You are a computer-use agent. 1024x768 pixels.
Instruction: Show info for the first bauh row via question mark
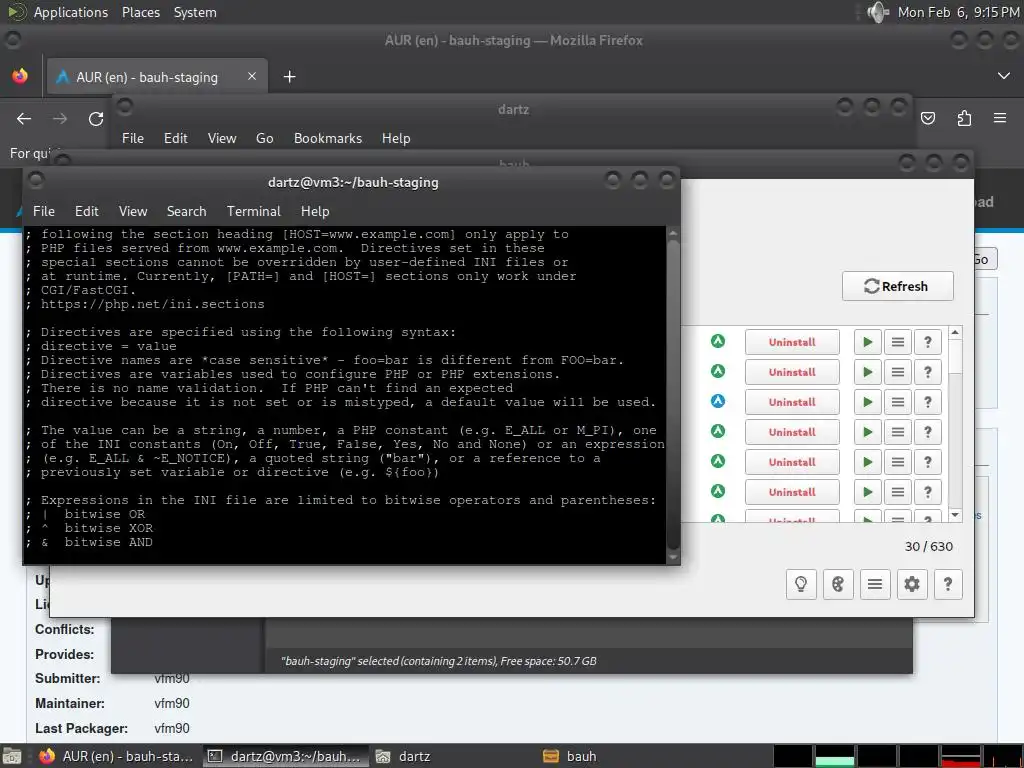[x=927, y=342]
